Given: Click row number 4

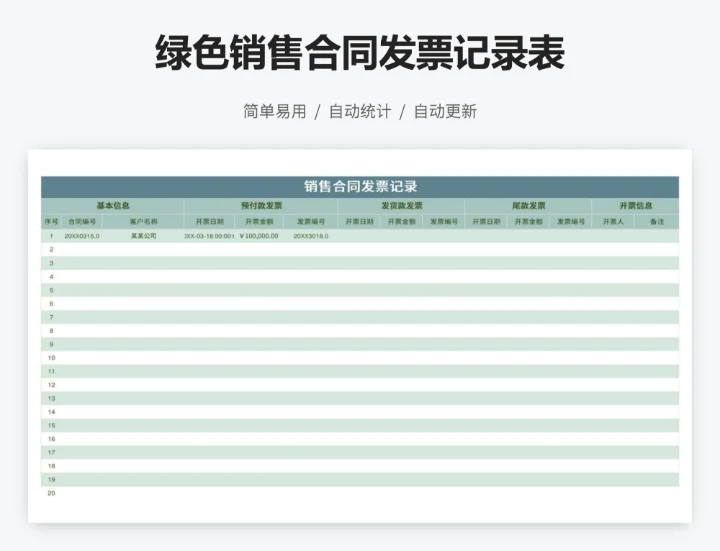Looking at the screenshot, I should pos(51,276).
